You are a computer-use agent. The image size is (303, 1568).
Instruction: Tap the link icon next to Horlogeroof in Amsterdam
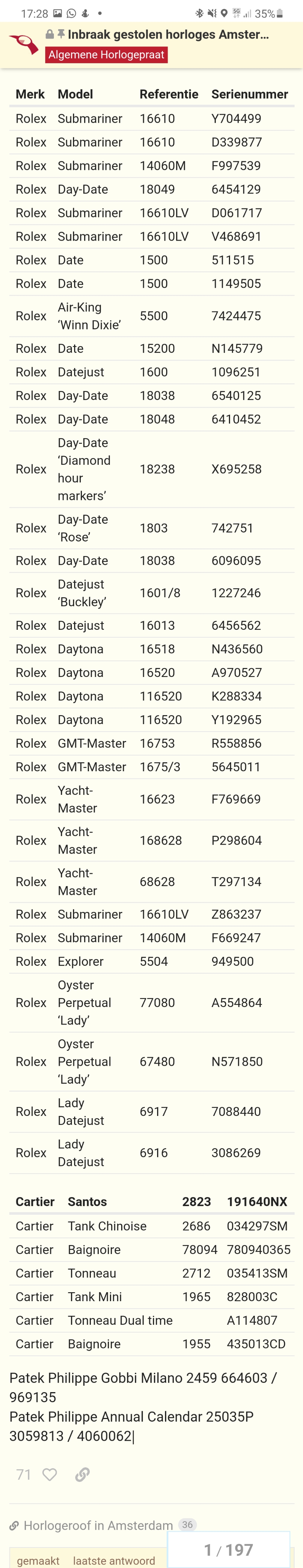[14, 1525]
